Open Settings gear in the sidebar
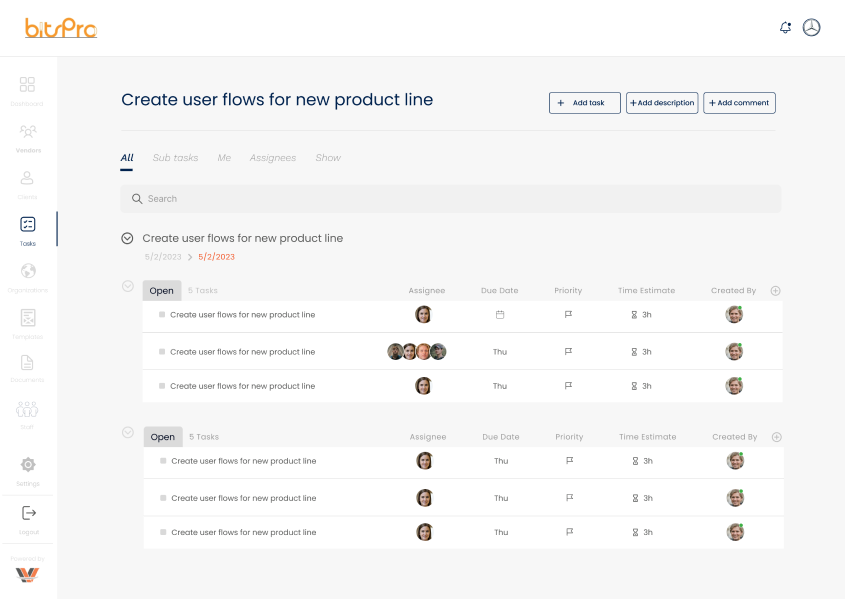Screen dimensions: 845x599 click(28, 464)
